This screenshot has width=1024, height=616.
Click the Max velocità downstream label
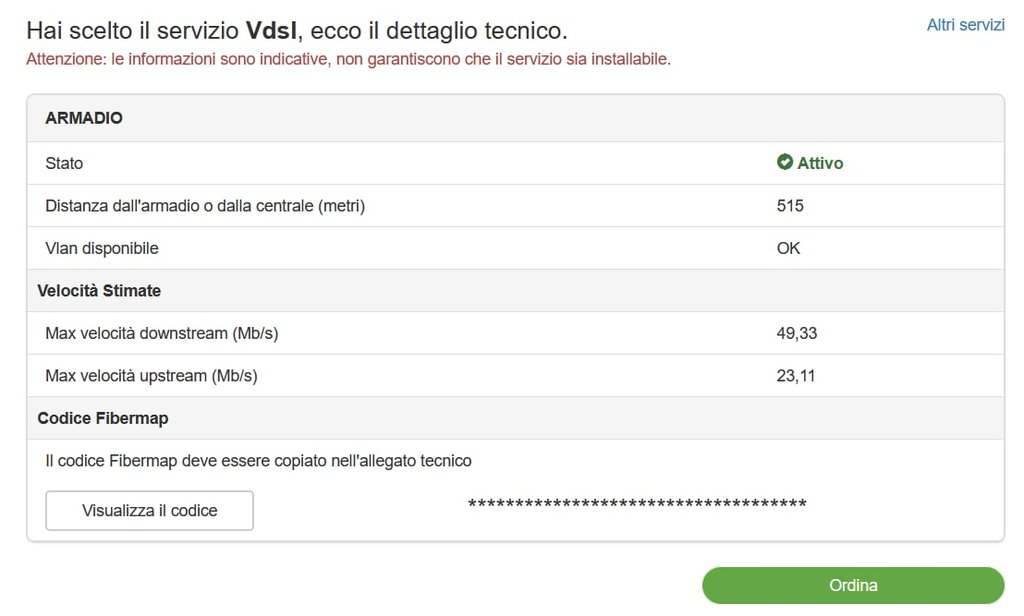(162, 333)
